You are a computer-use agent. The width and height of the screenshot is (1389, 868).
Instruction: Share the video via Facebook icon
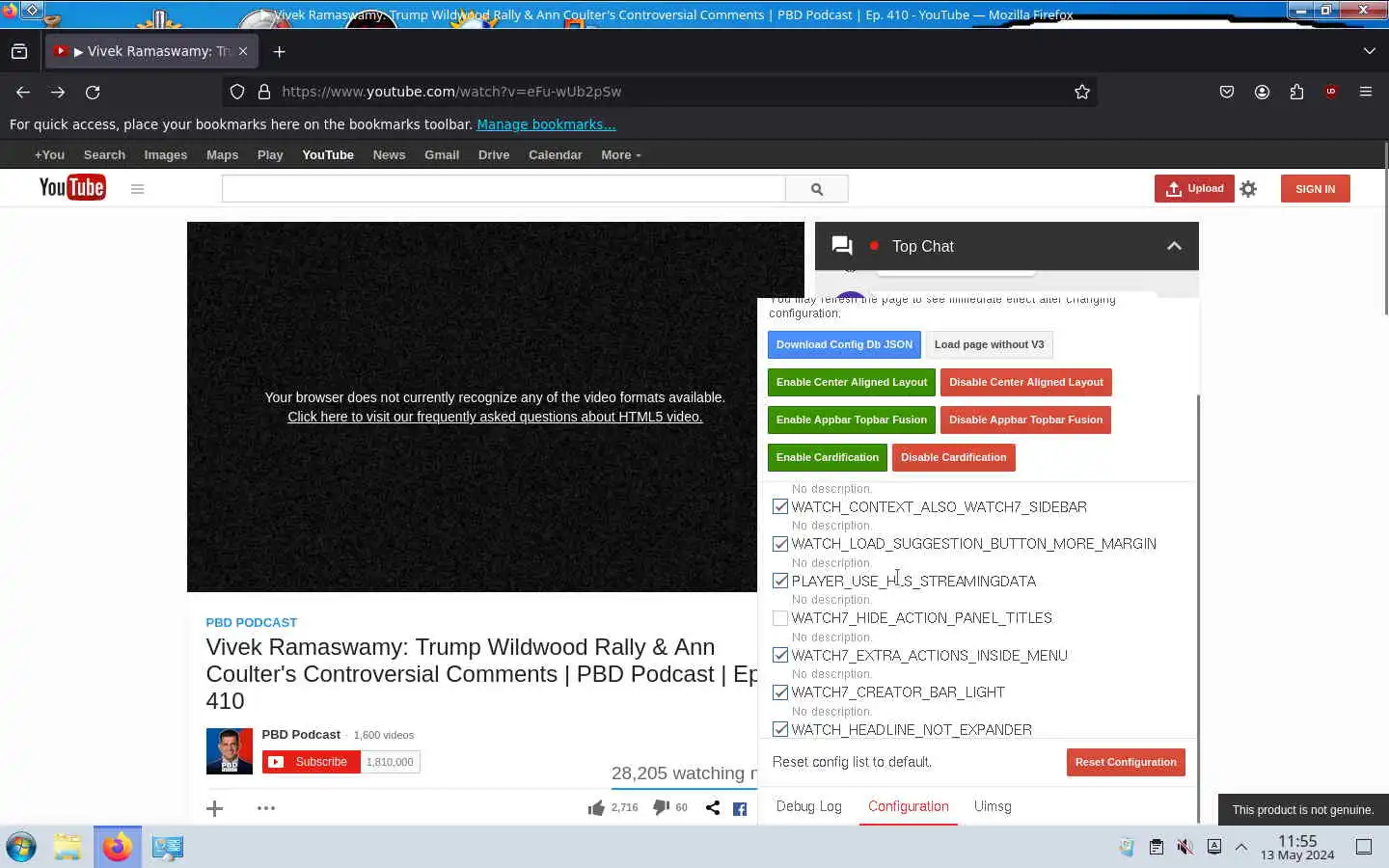click(x=740, y=809)
